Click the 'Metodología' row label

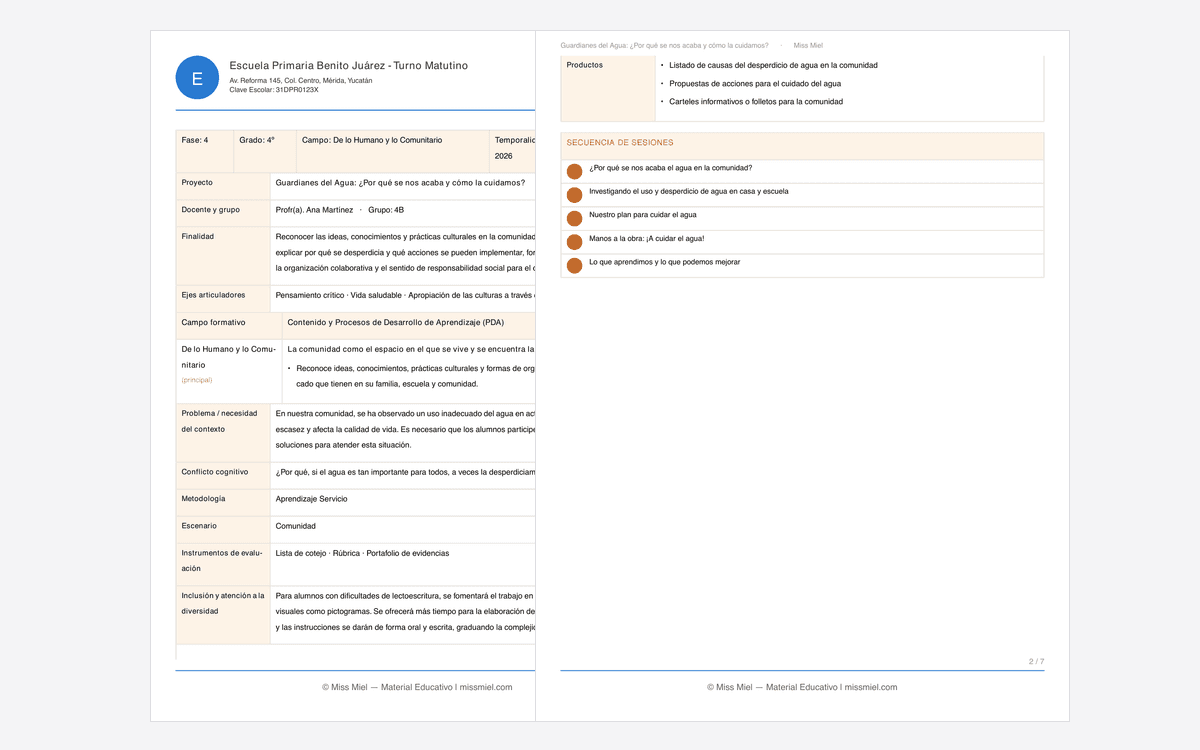click(203, 499)
